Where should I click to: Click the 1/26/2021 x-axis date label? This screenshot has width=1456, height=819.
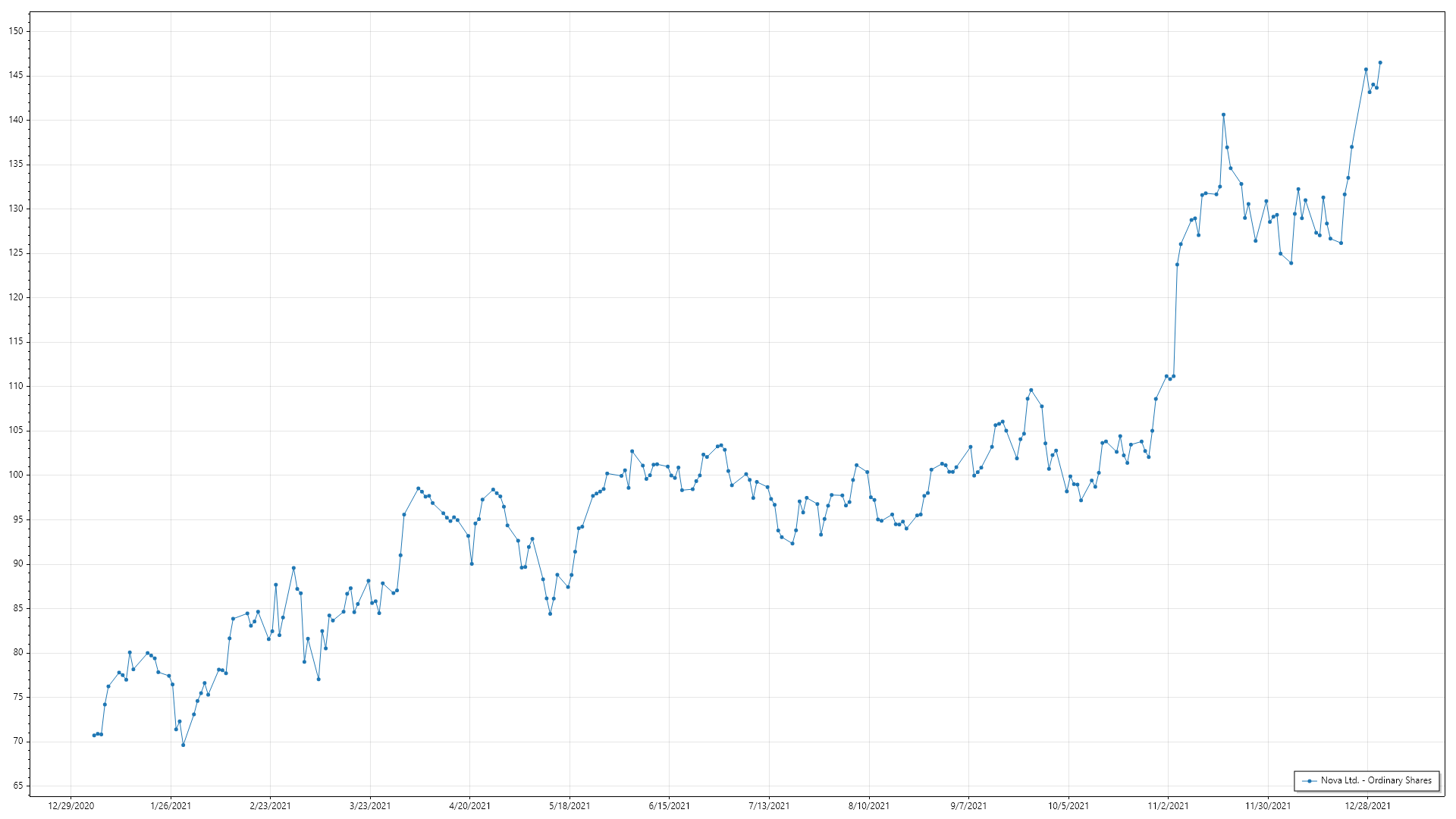171,805
